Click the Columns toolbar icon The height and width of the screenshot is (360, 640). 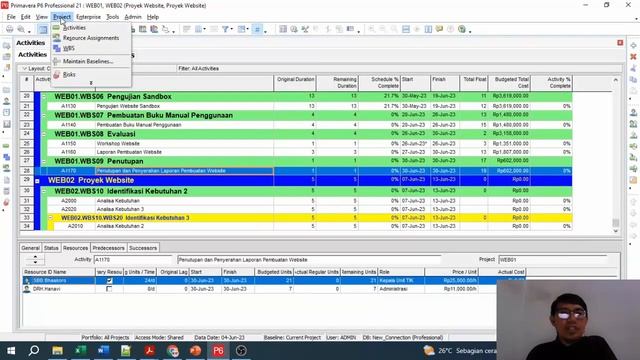[198, 29]
